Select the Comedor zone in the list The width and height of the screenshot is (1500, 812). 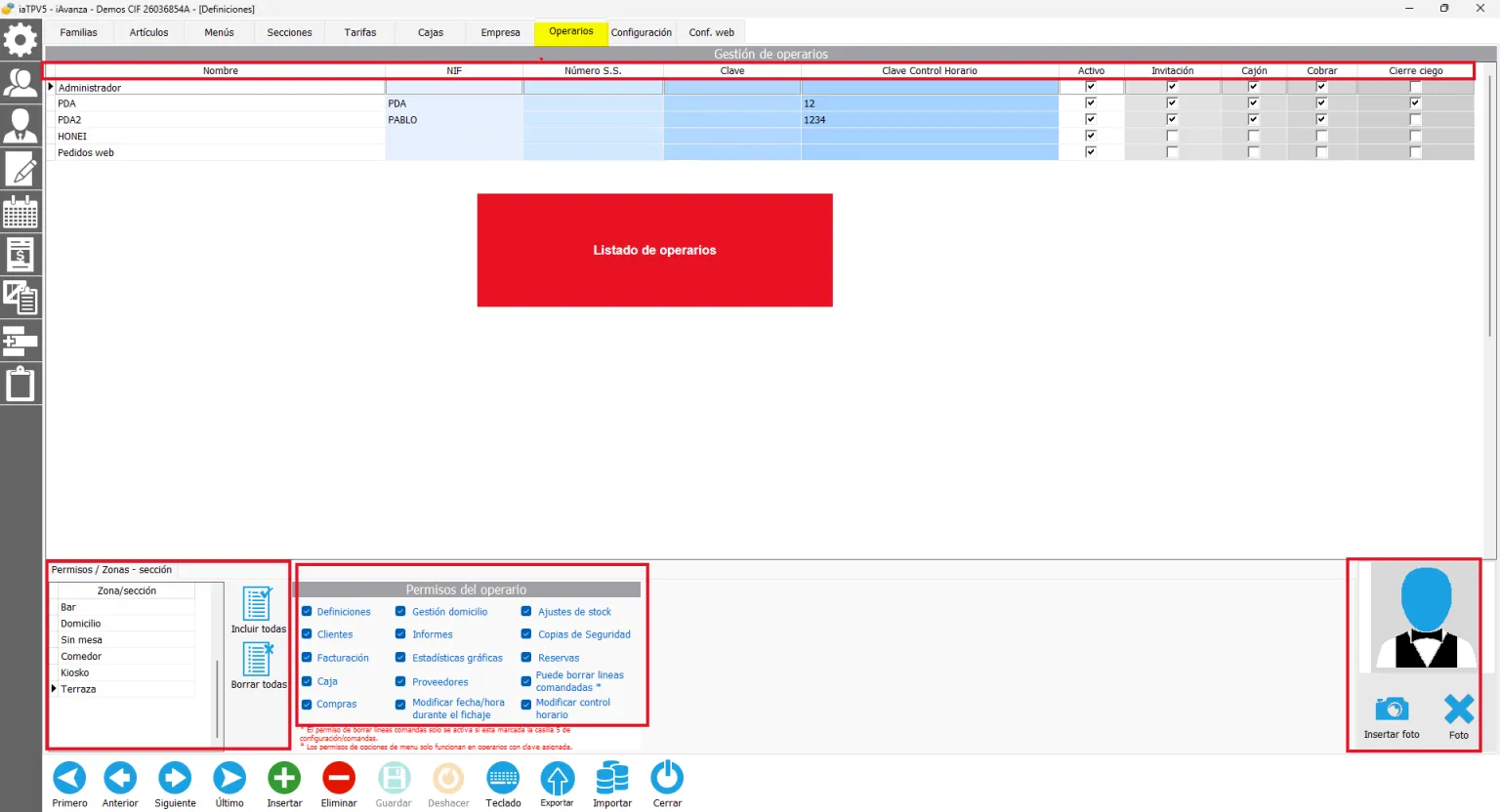click(x=126, y=657)
